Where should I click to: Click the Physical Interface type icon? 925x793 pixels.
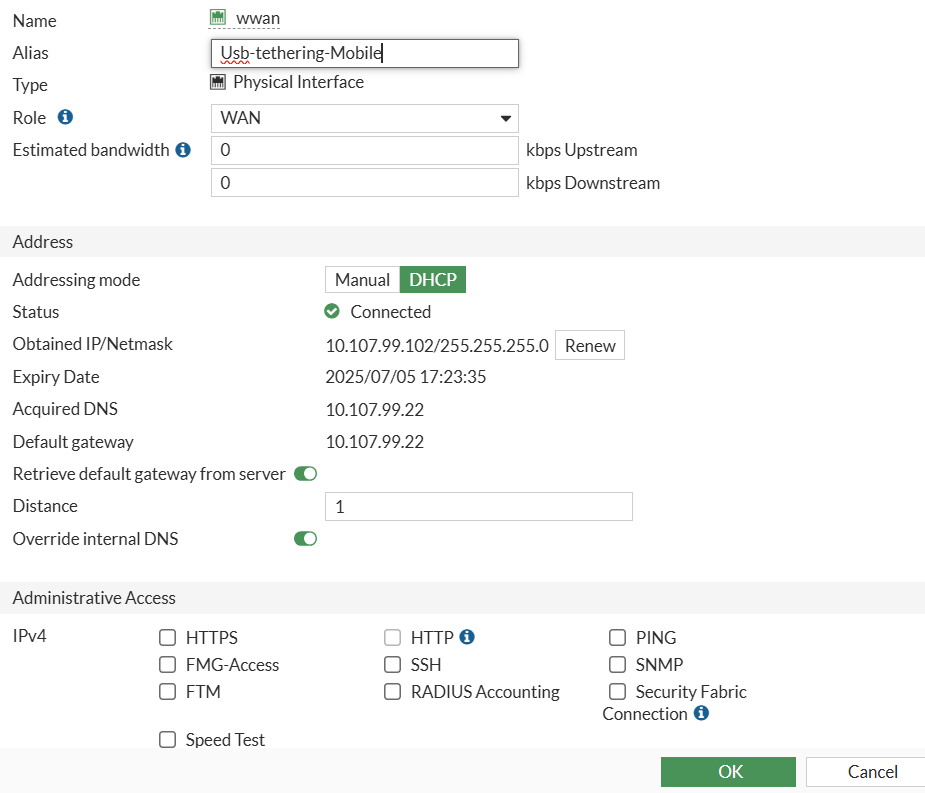[218, 82]
